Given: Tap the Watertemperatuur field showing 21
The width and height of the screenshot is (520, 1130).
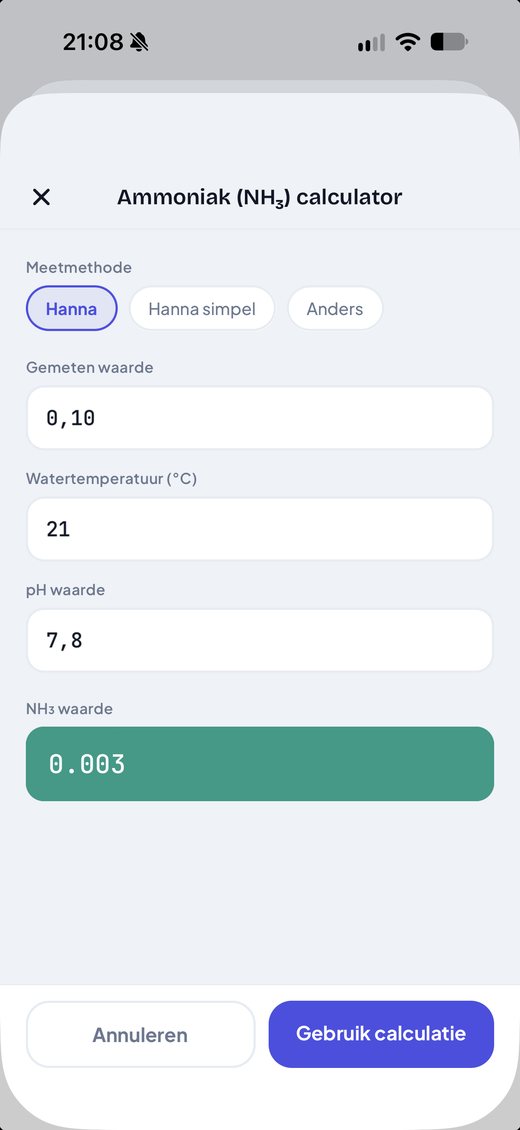Looking at the screenshot, I should point(259,529).
